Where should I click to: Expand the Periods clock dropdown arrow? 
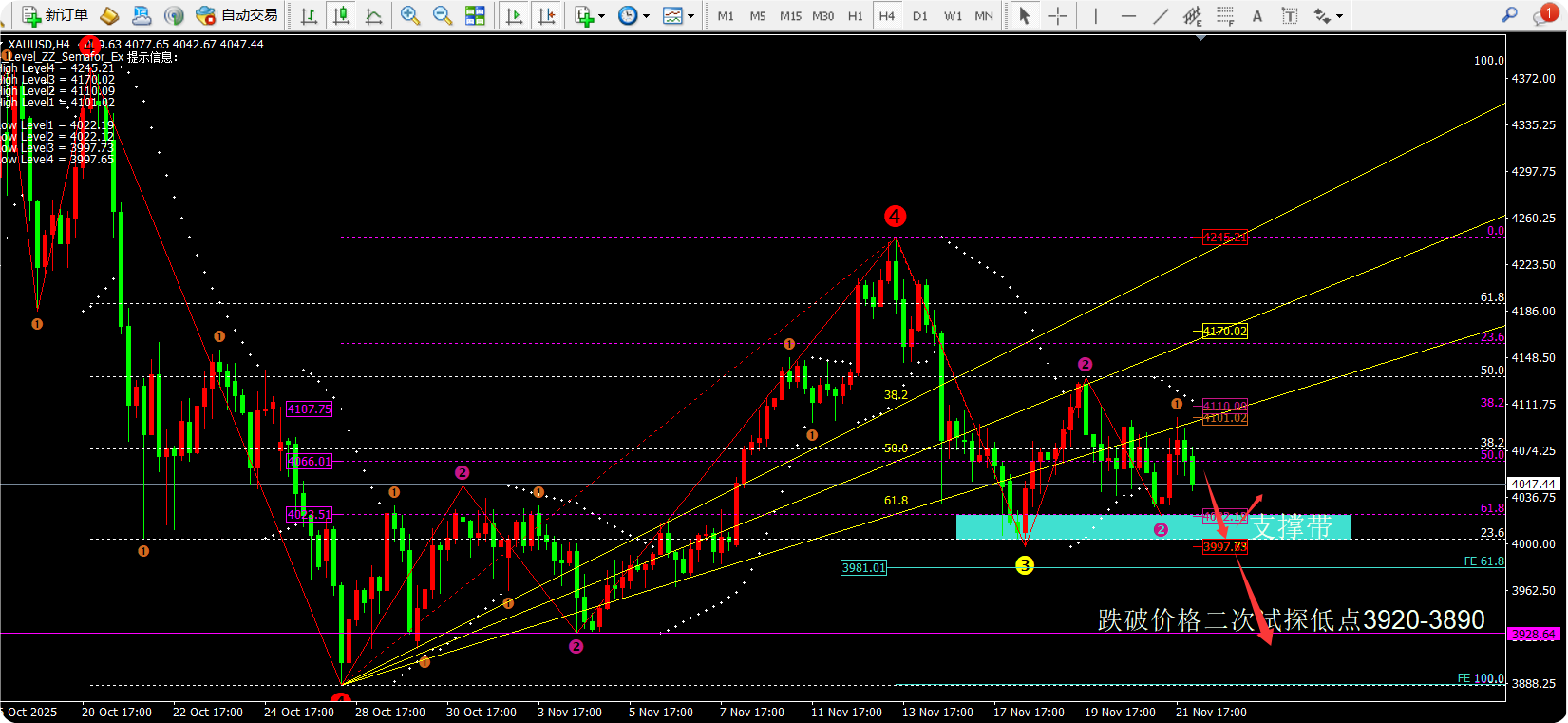pyautogui.click(x=646, y=15)
